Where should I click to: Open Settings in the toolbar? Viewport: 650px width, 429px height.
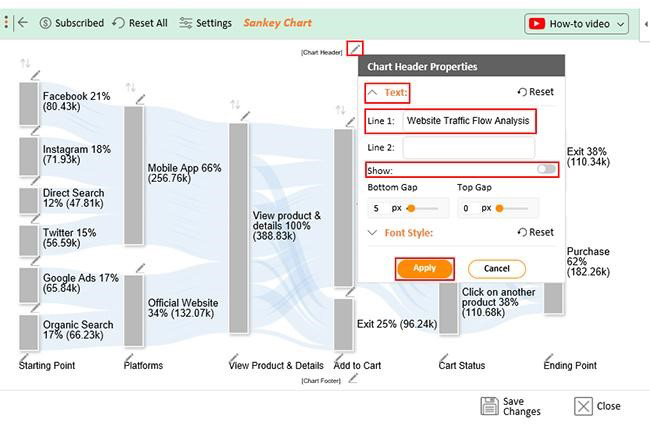pos(205,23)
